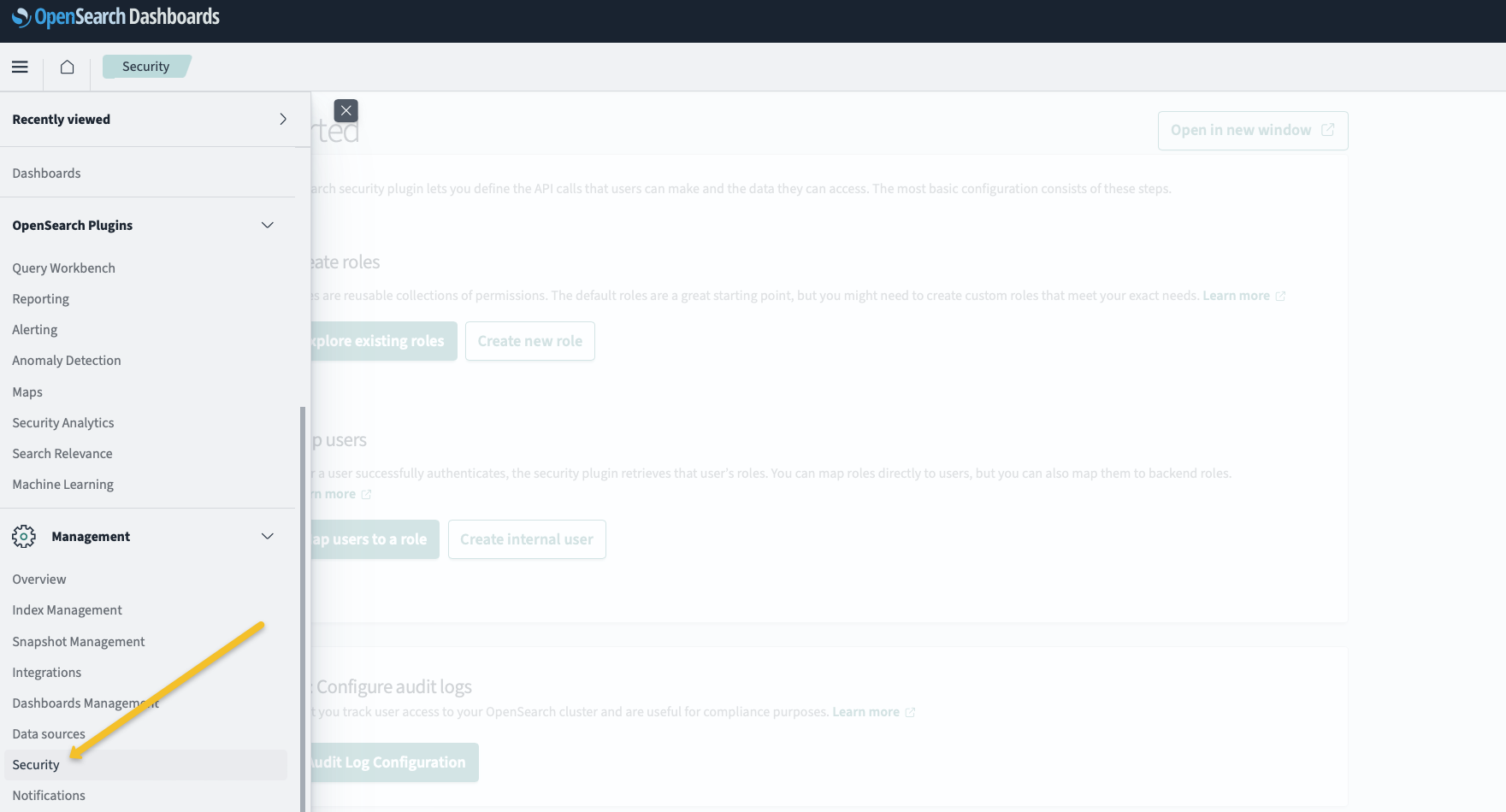1506x812 pixels.
Task: Open Learn more link for audit logs
Action: point(873,712)
